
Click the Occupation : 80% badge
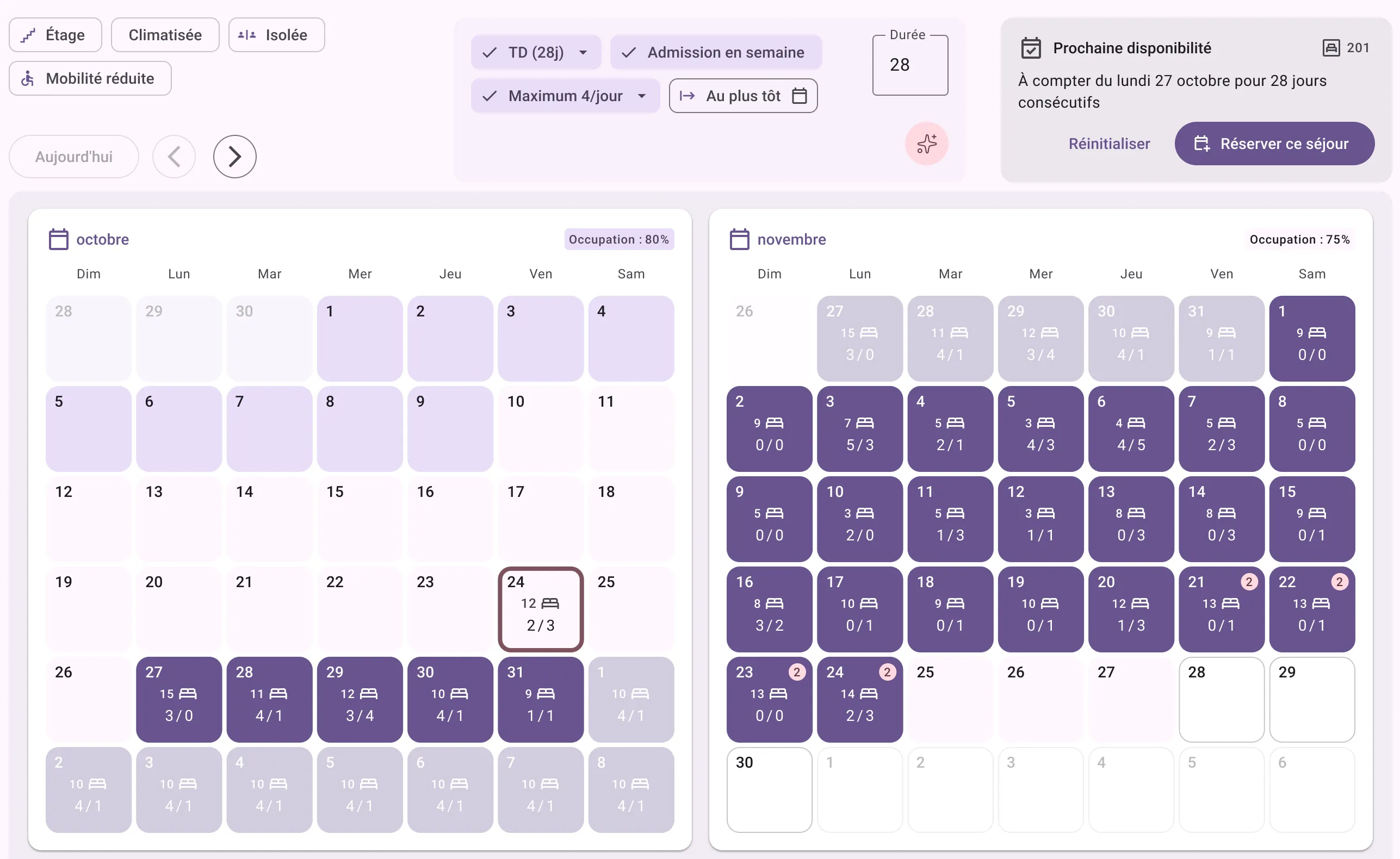[x=619, y=239]
